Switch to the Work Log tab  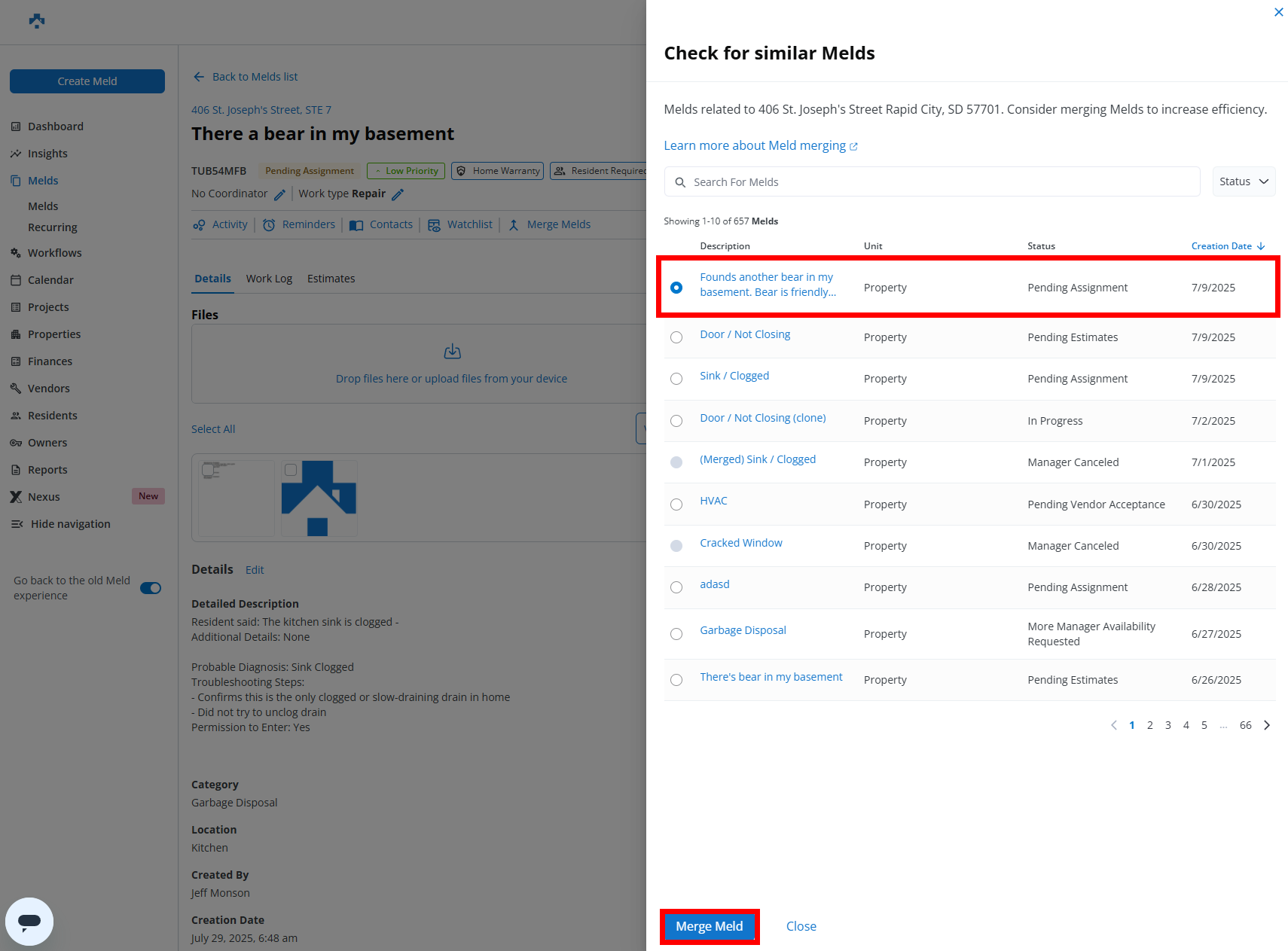pyautogui.click(x=269, y=279)
